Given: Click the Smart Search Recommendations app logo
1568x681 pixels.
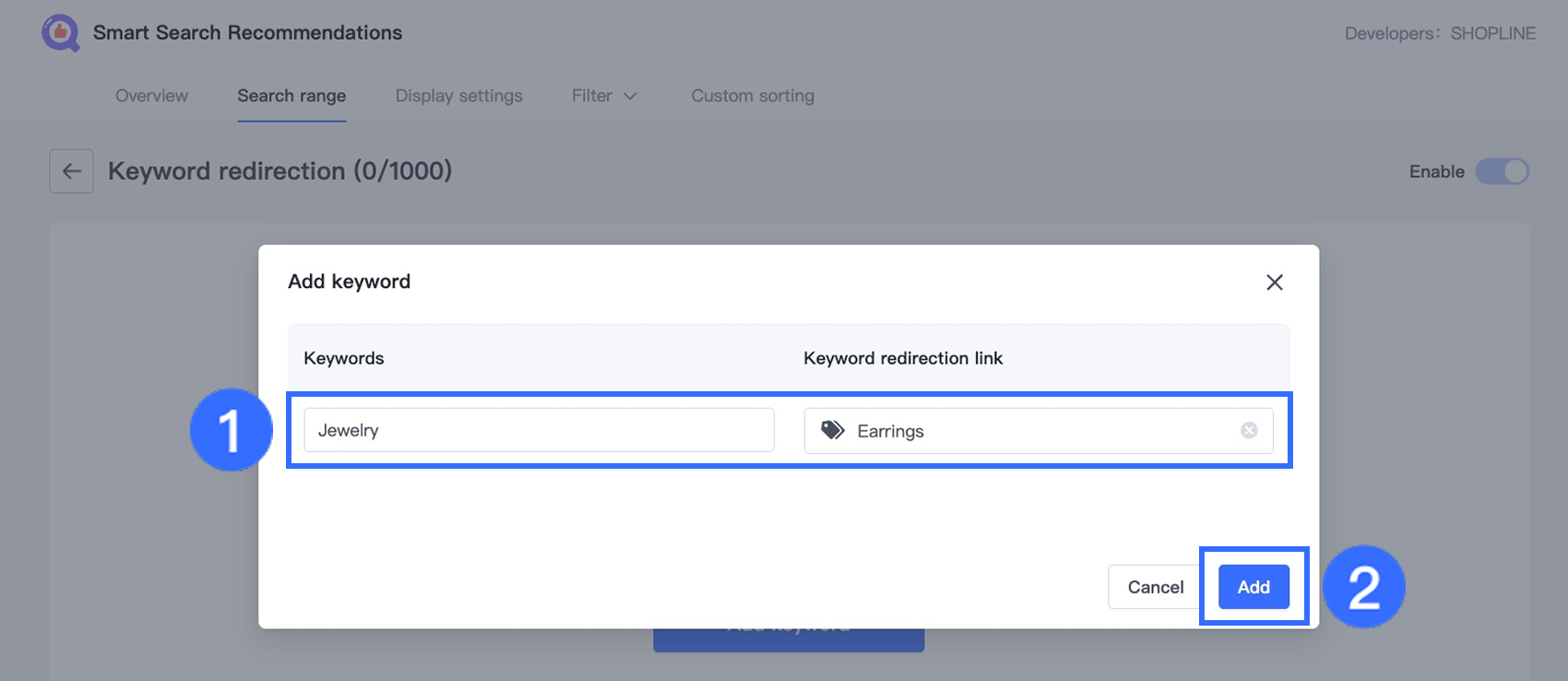Looking at the screenshot, I should point(61,33).
